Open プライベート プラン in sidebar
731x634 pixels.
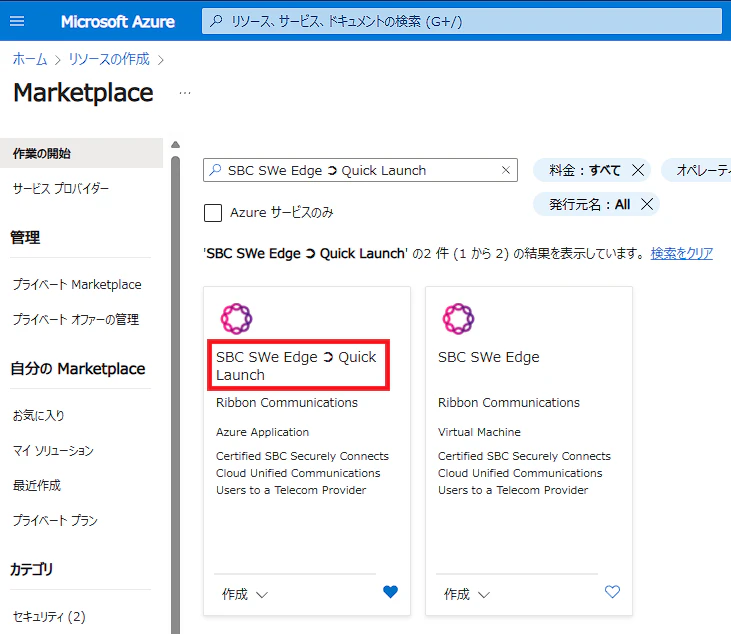[x=55, y=521]
